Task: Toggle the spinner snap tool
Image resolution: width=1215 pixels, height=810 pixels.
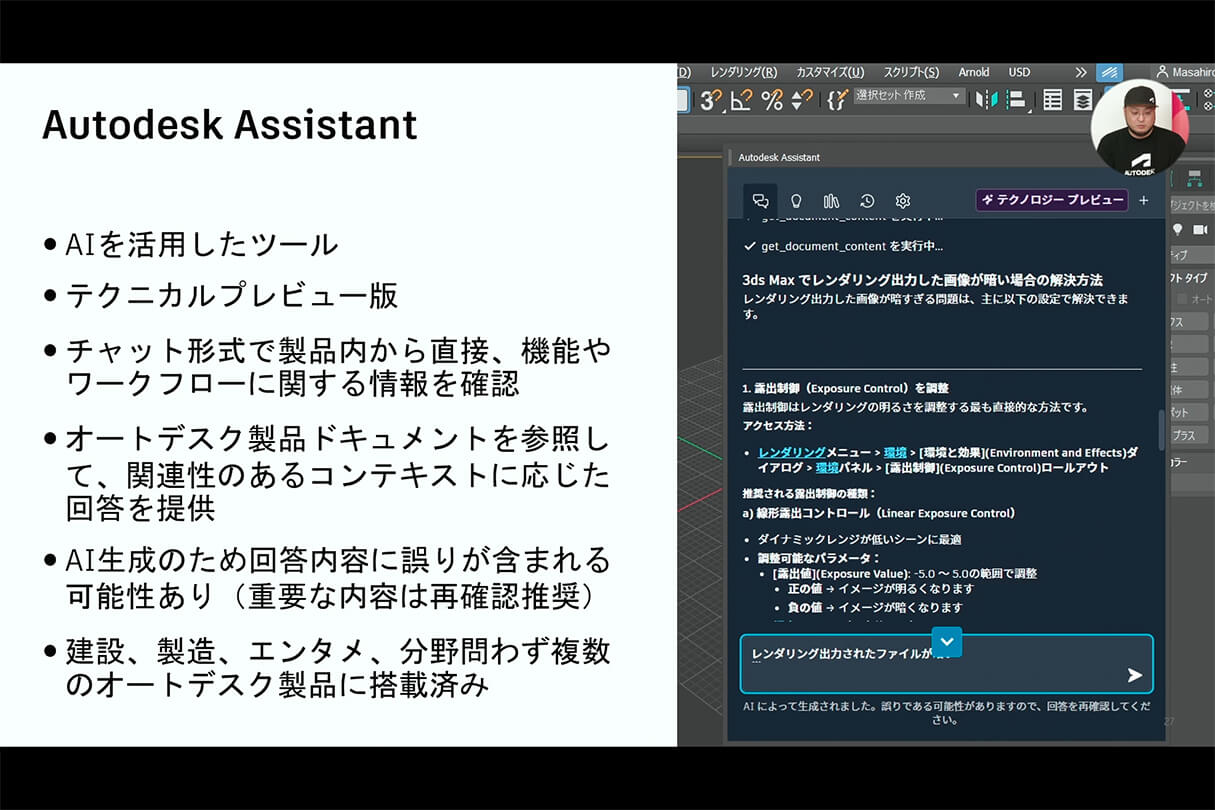Action: pos(802,99)
